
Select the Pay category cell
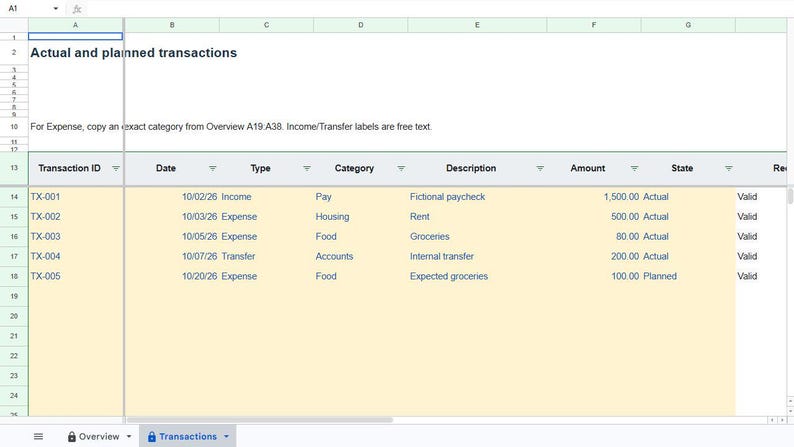361,196
